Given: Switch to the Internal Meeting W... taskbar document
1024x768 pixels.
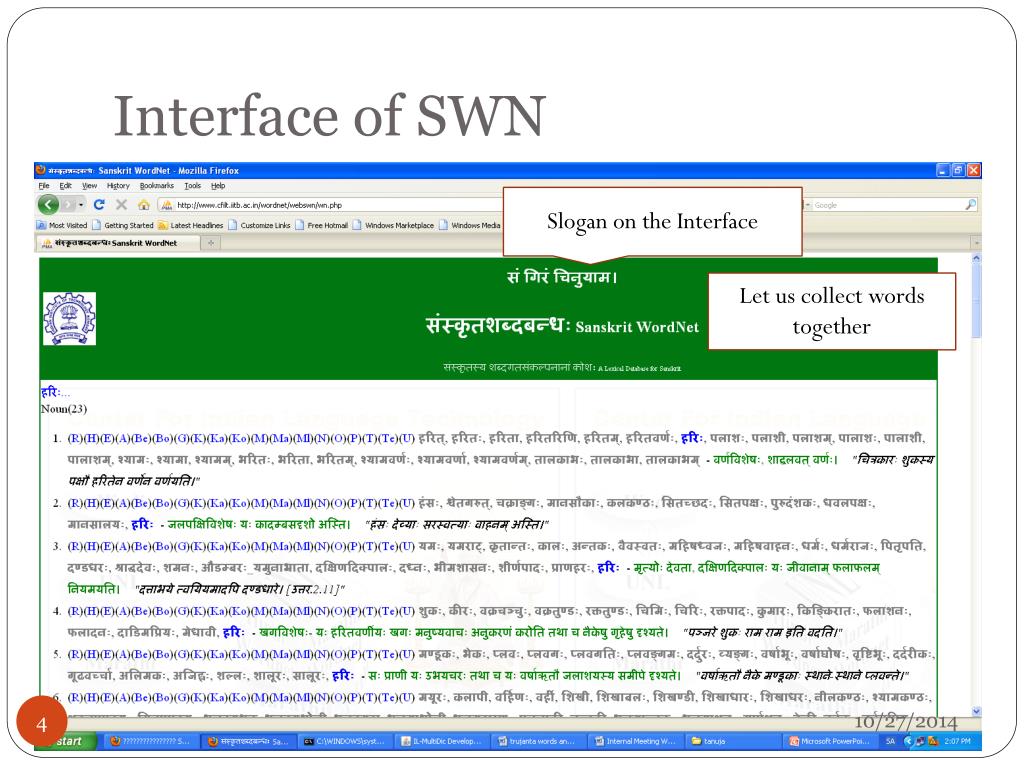Looking at the screenshot, I should point(635,741).
